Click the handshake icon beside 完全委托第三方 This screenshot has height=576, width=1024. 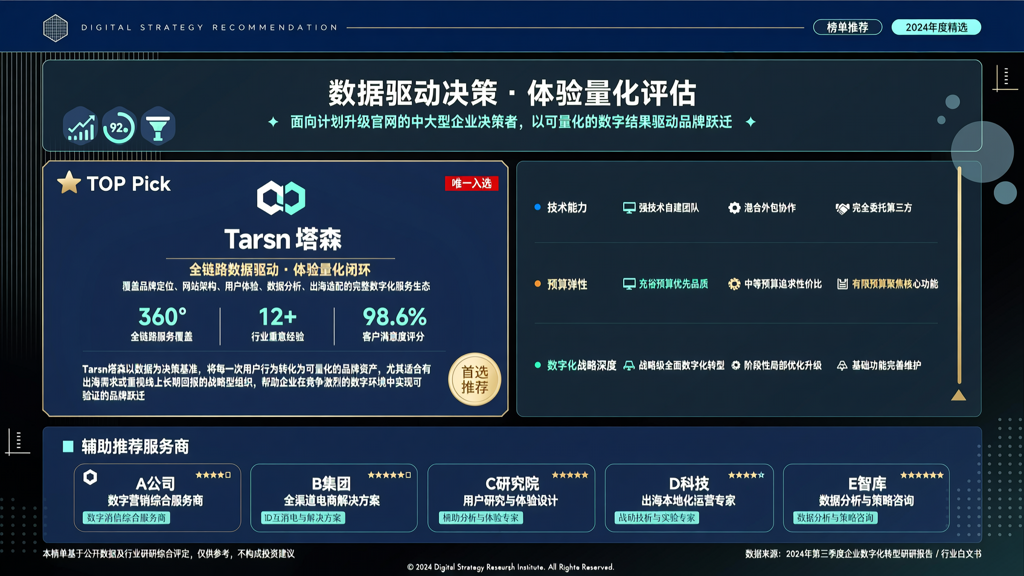click(842, 208)
